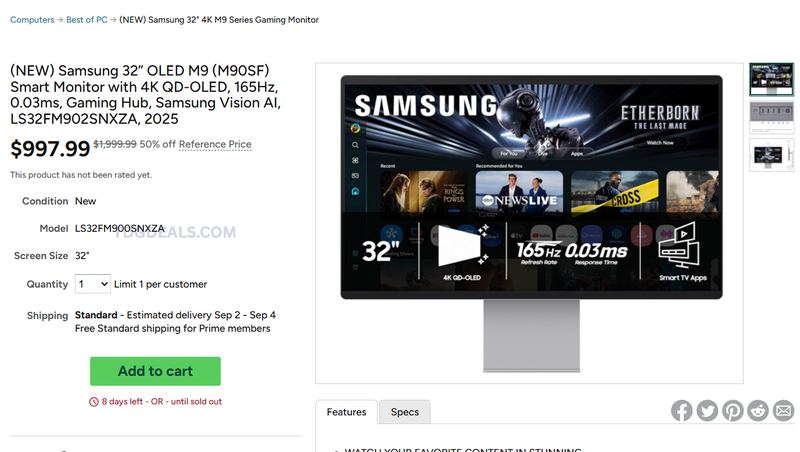Image resolution: width=800 pixels, height=452 pixels.
Task: Click the Reference Price link
Action: [x=215, y=144]
